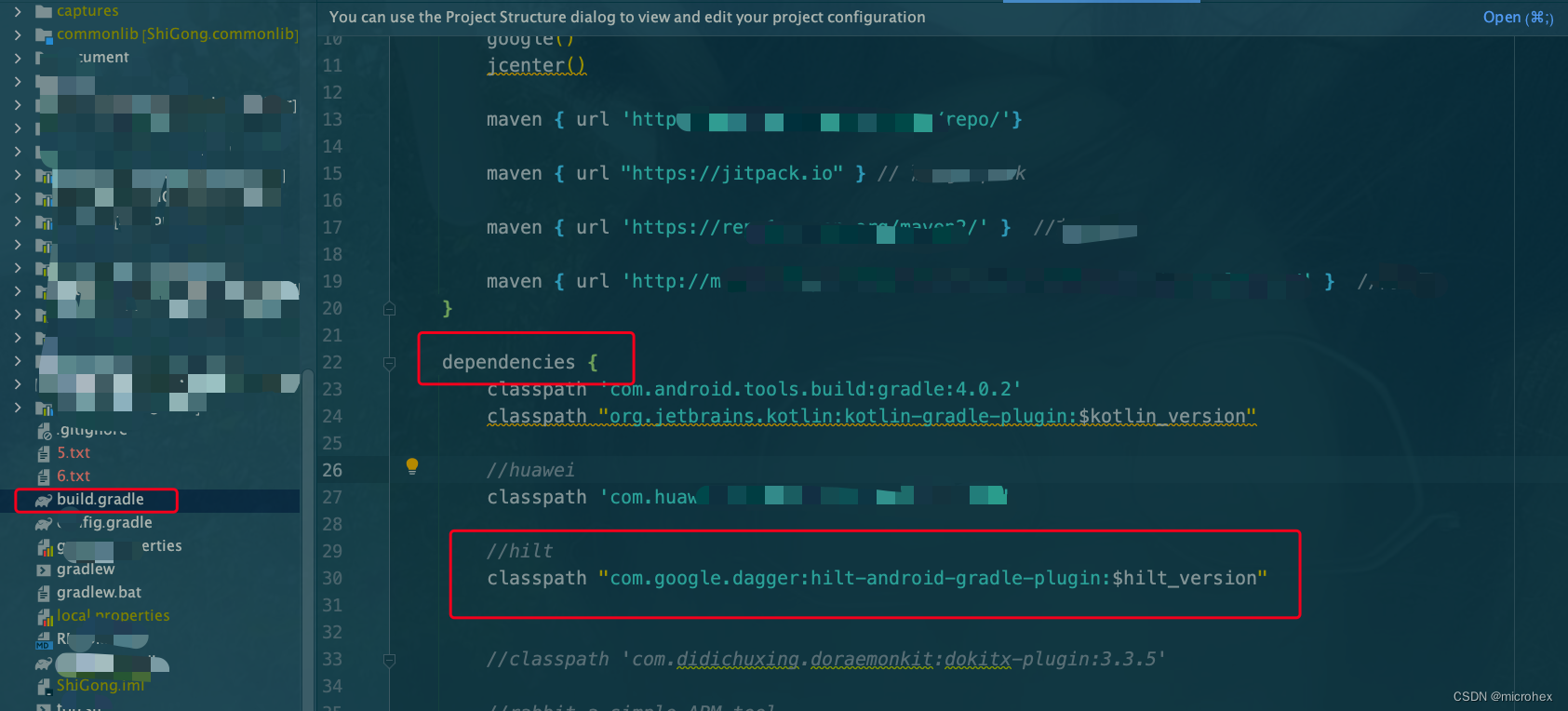Open the Project Structure dialog link
The image size is (1568, 711).
pos(1518,17)
